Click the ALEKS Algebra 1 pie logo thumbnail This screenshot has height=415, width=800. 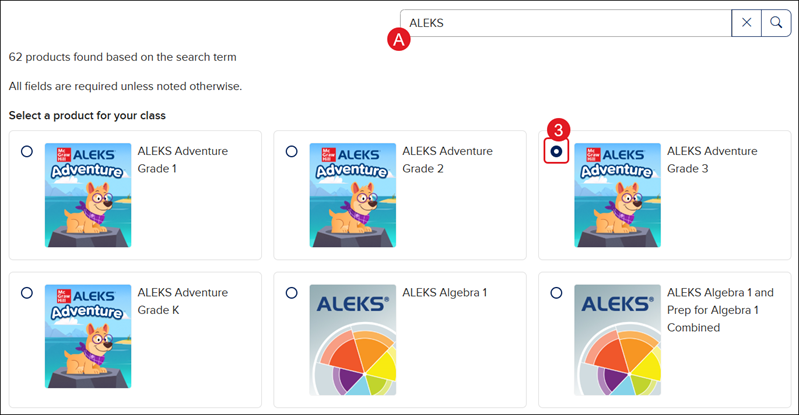pyautogui.click(x=353, y=336)
